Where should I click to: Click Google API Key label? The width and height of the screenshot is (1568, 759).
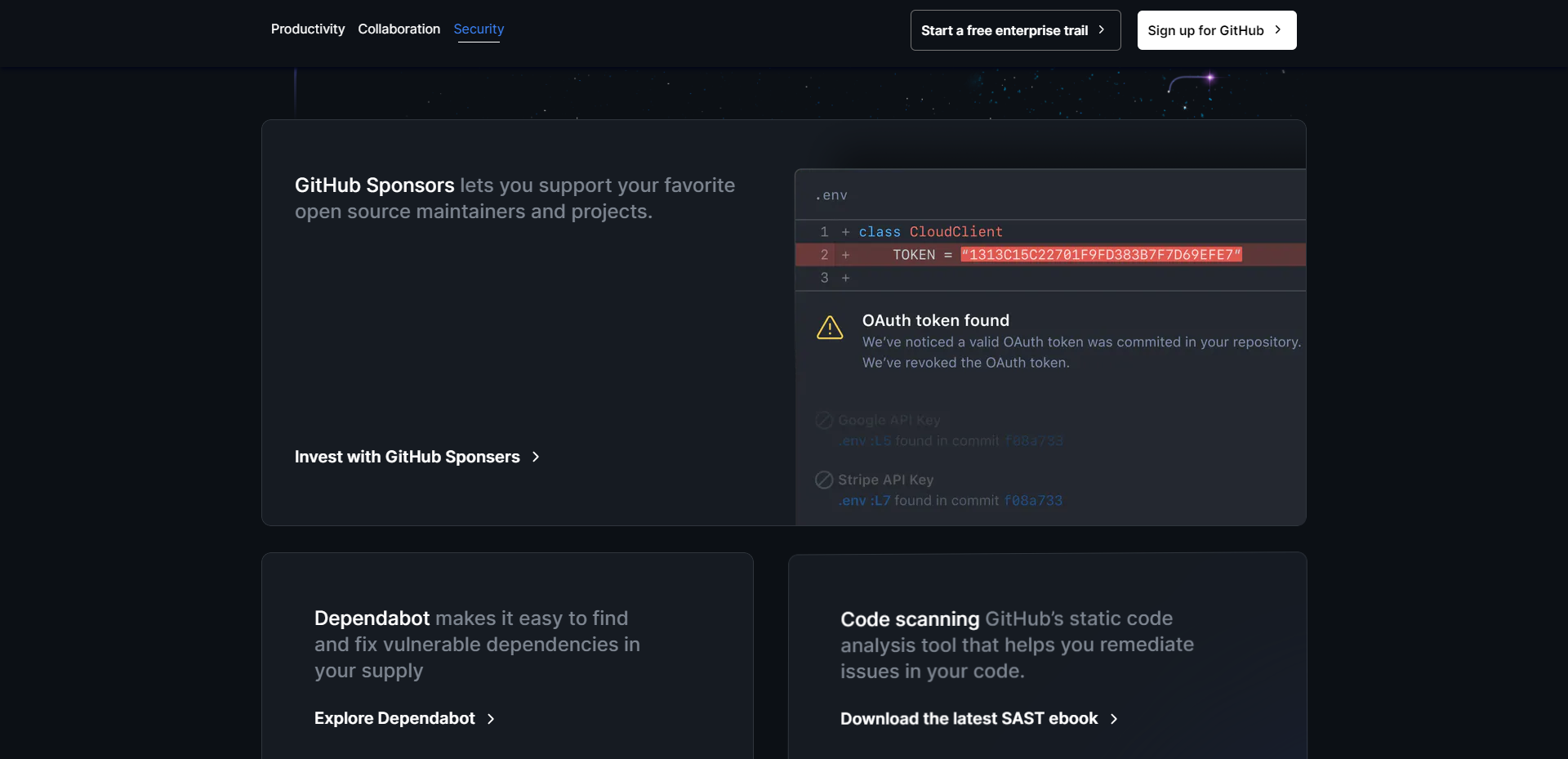(889, 420)
